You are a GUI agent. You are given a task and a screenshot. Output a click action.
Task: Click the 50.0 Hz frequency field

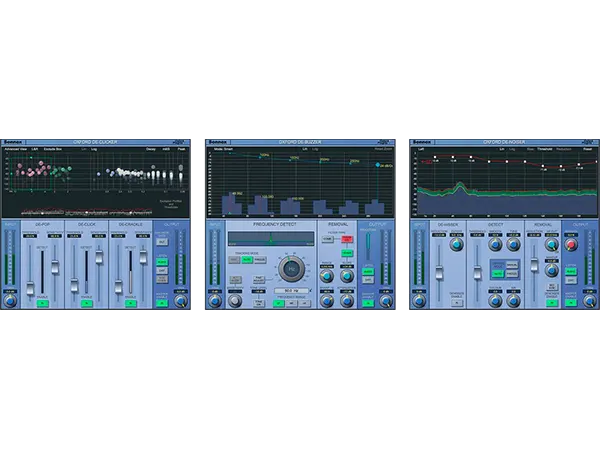coord(292,291)
